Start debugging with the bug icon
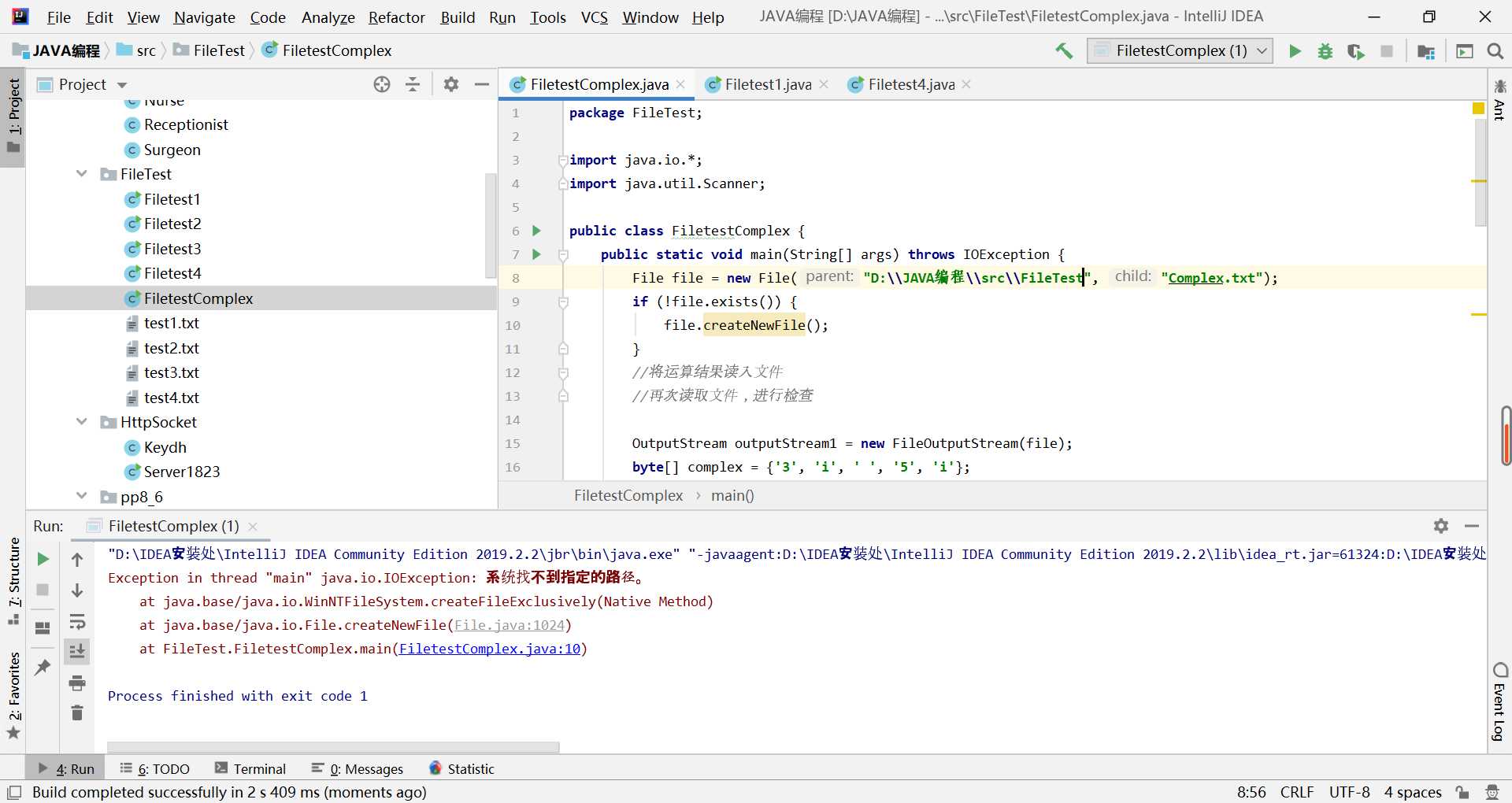Image resolution: width=1512 pixels, height=803 pixels. pyautogui.click(x=1325, y=51)
